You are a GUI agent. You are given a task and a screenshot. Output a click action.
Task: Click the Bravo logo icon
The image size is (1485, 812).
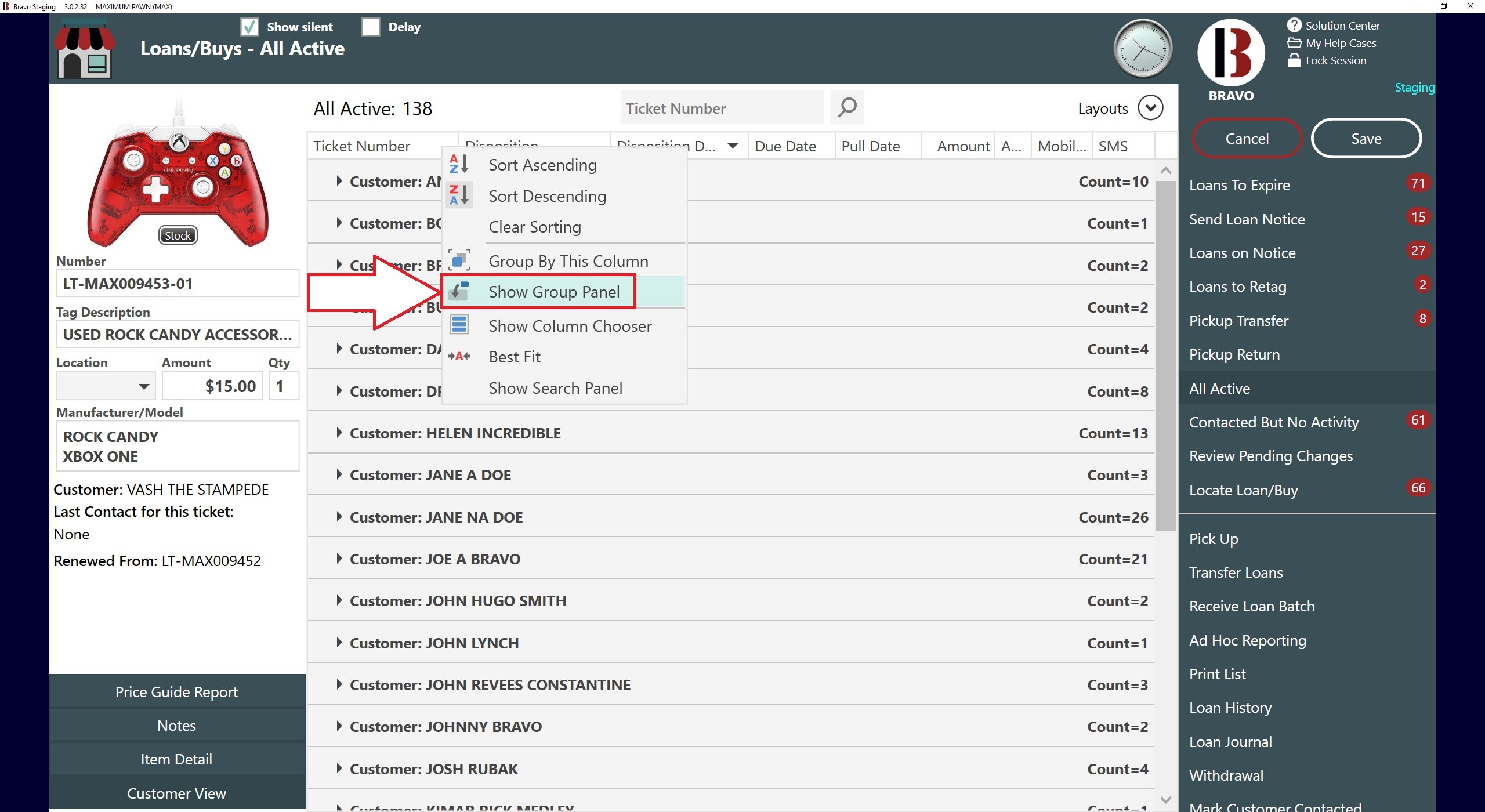(1231, 53)
